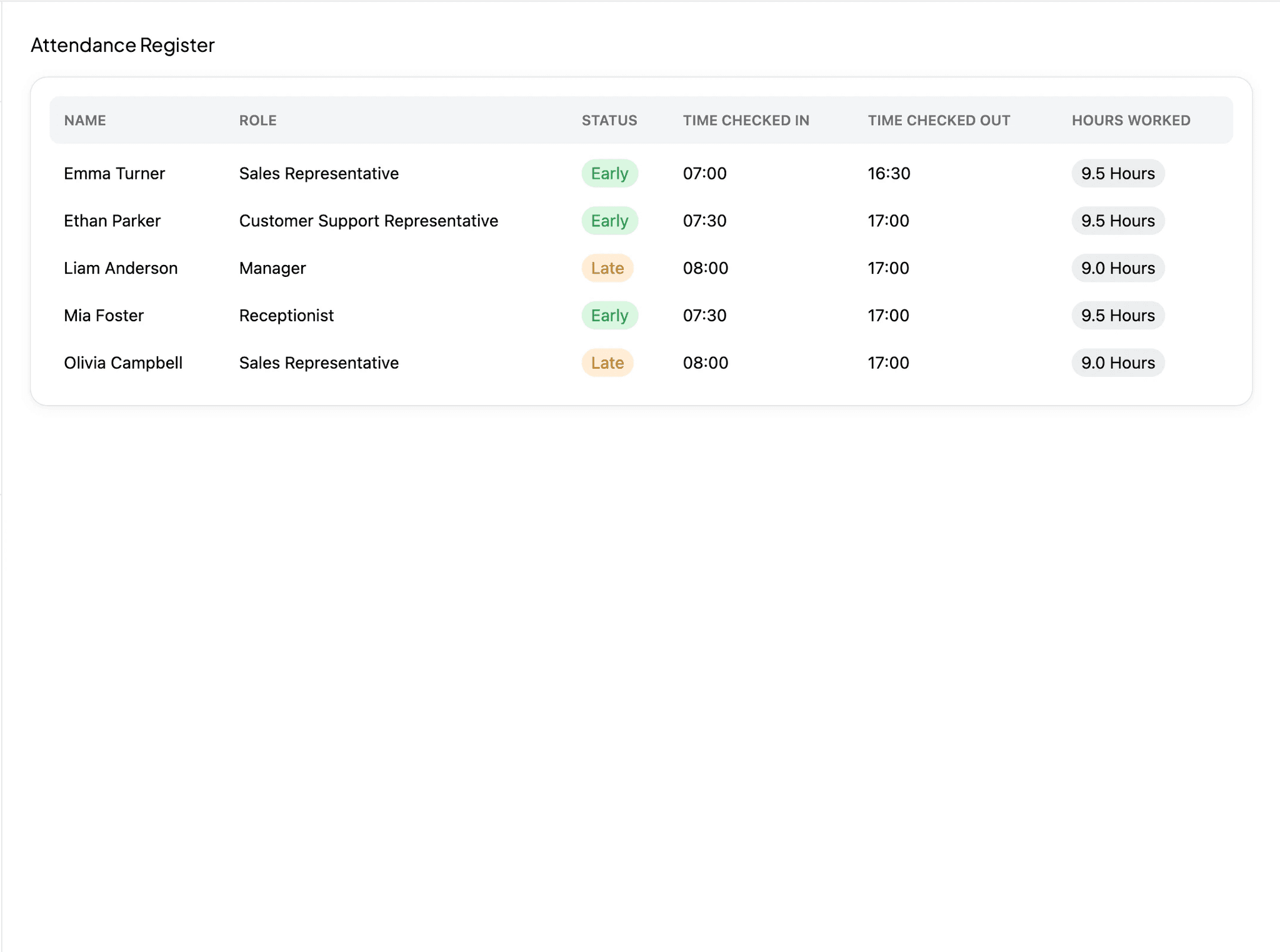Select the Early status badge for Emma Turner
Viewport: 1280px width, 952px height.
(609, 173)
